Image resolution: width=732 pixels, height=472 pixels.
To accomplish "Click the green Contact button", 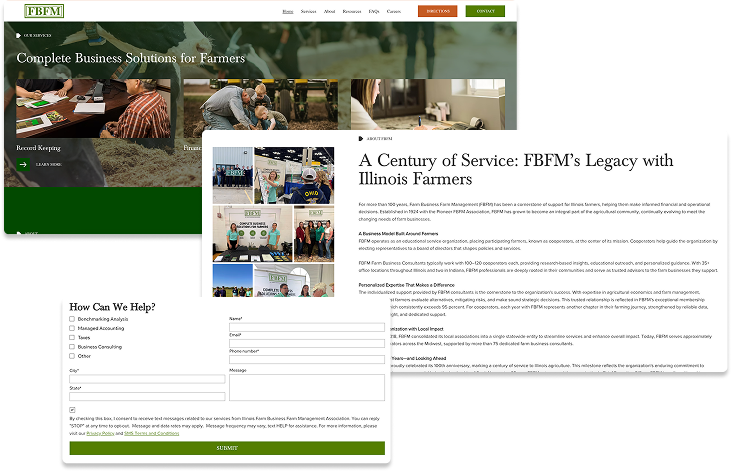I will [x=485, y=11].
